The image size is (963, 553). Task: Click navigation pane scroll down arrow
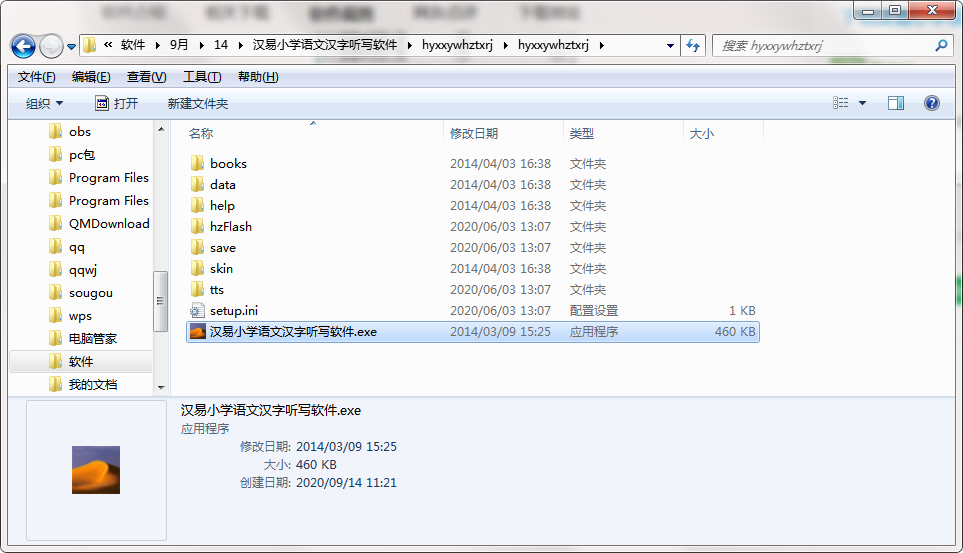pos(161,387)
